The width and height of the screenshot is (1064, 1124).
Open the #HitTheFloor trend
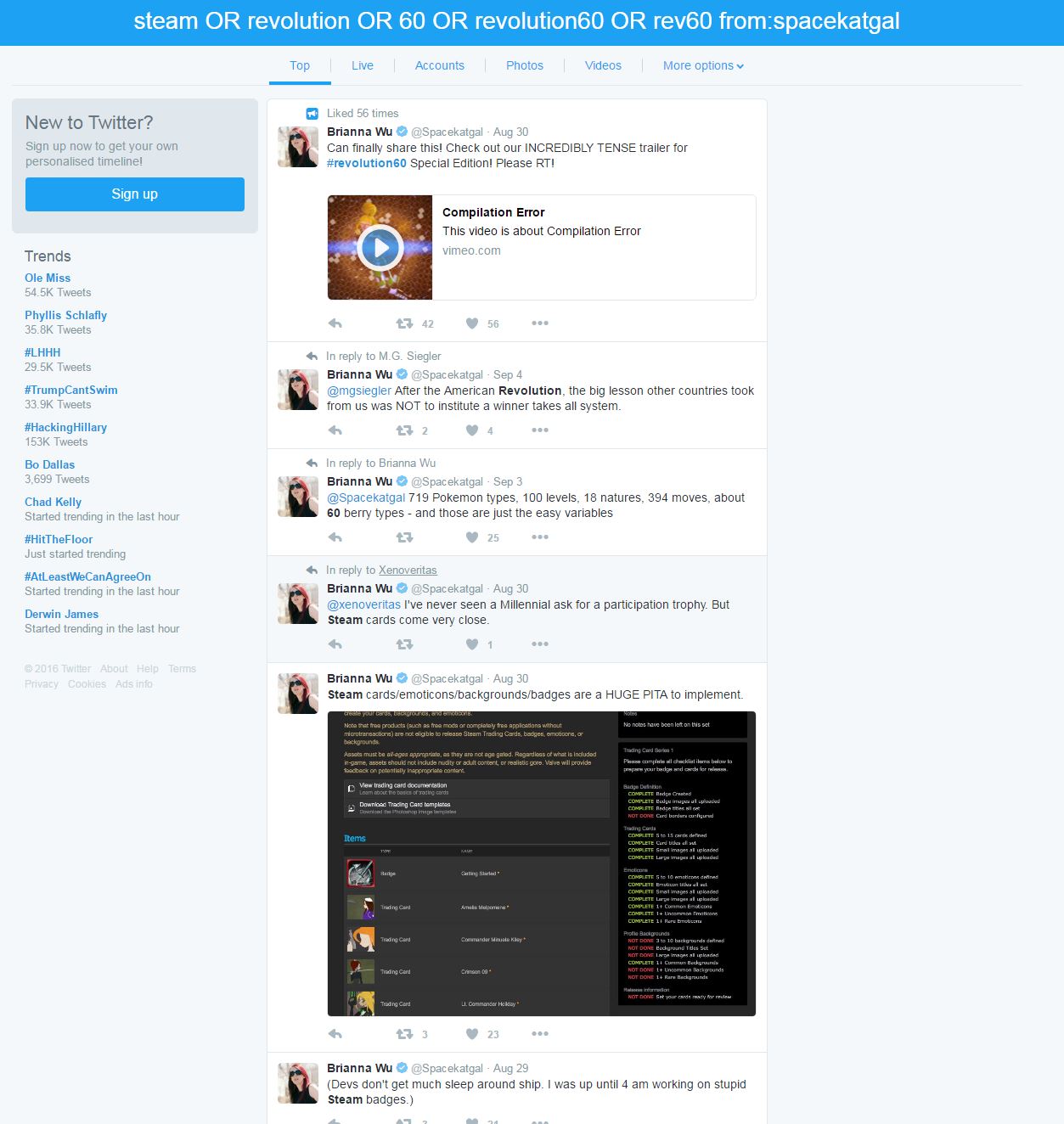[59, 539]
